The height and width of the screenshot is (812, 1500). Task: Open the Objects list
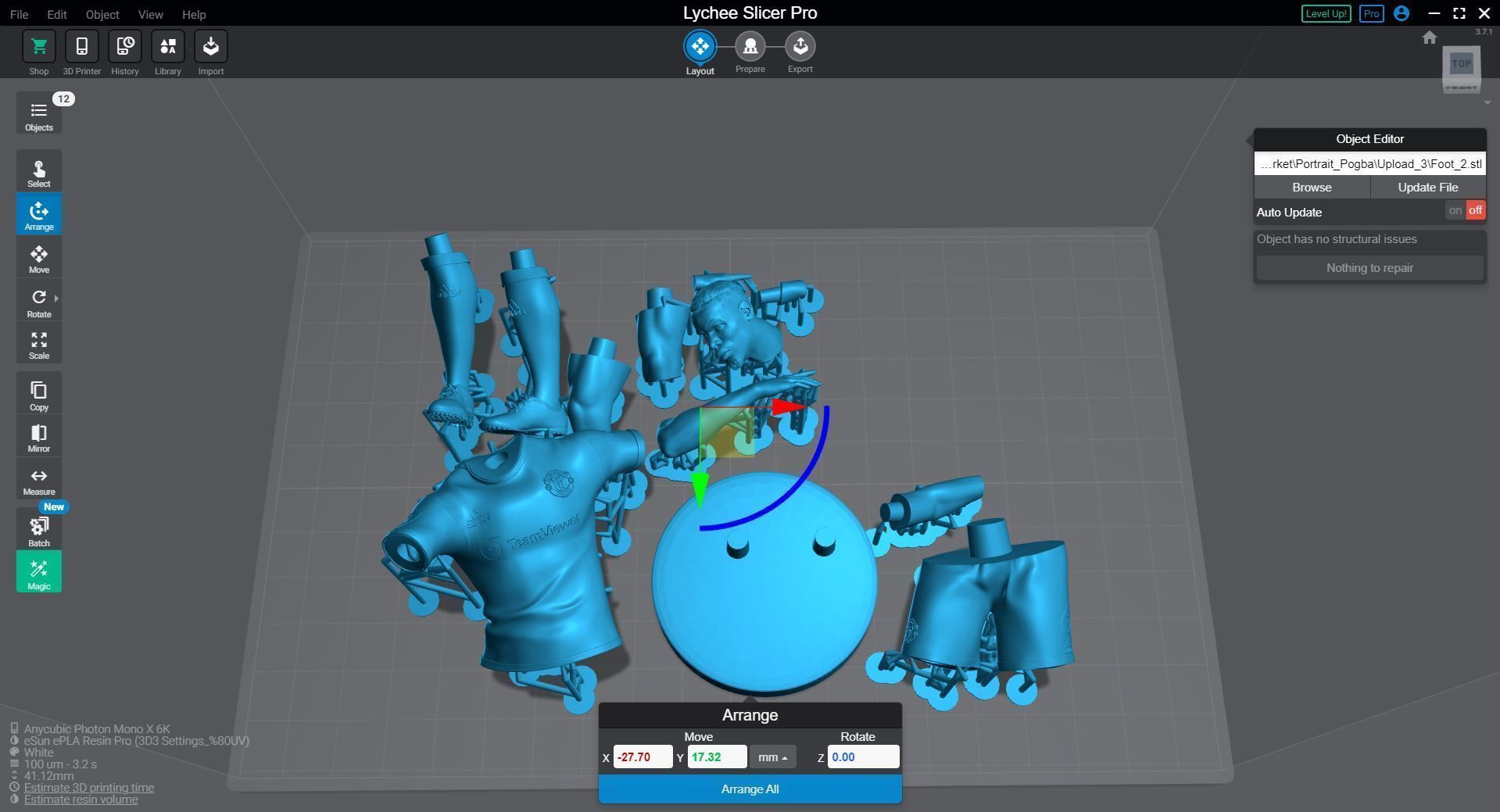(x=38, y=114)
